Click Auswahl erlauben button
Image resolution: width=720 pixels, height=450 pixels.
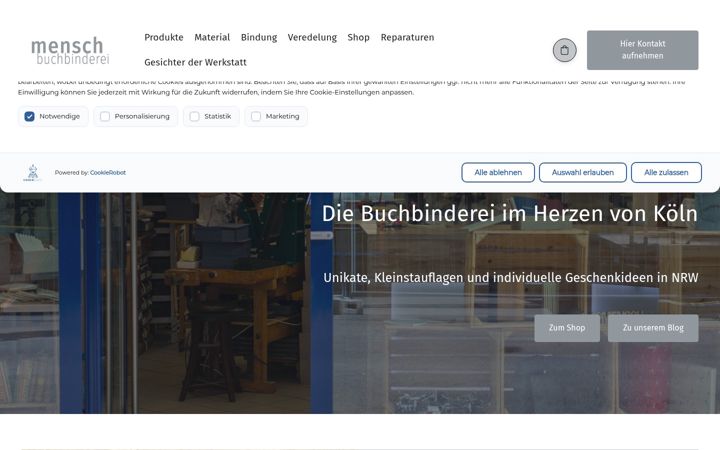(x=582, y=172)
